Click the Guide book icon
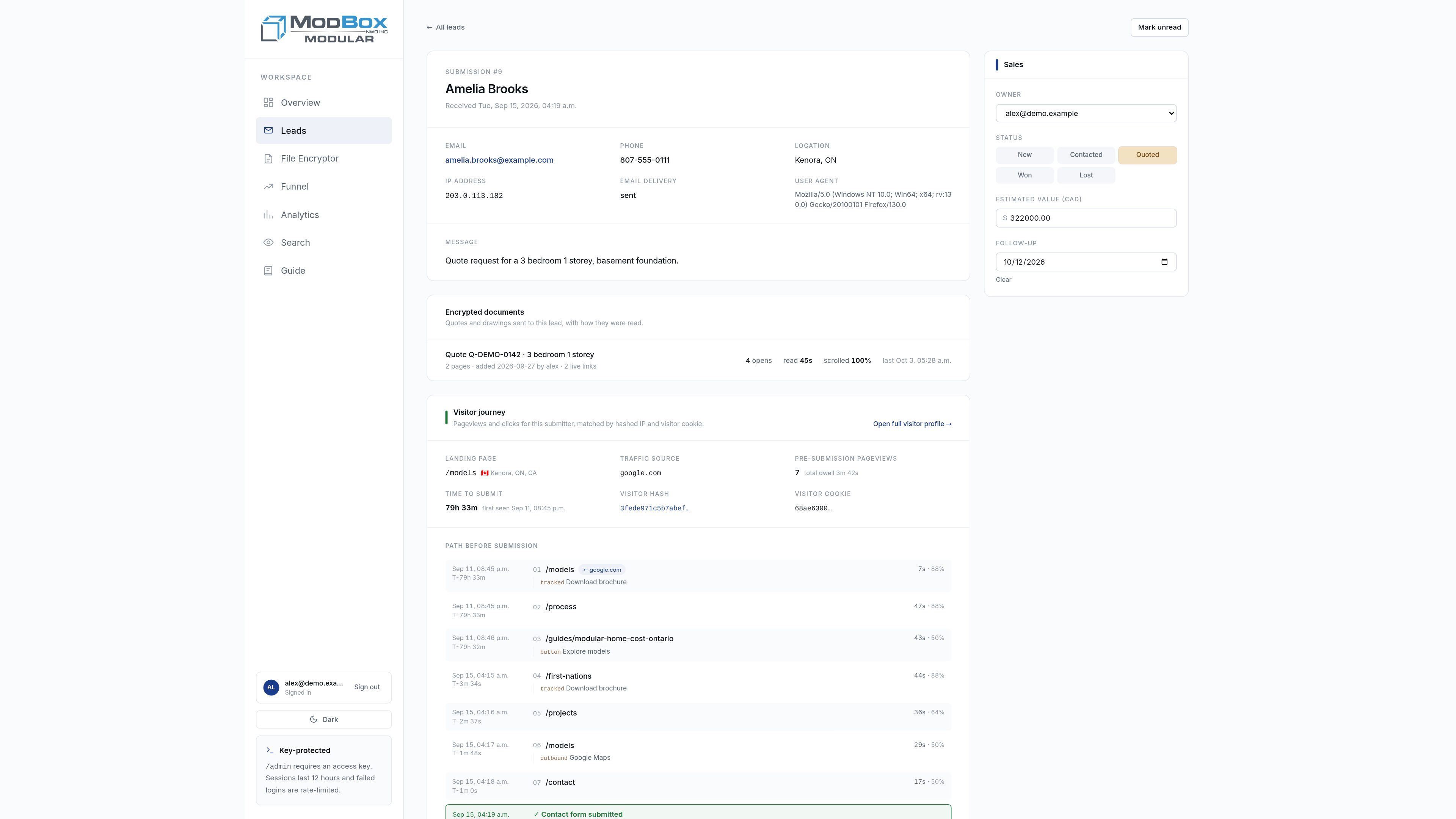 (268, 271)
